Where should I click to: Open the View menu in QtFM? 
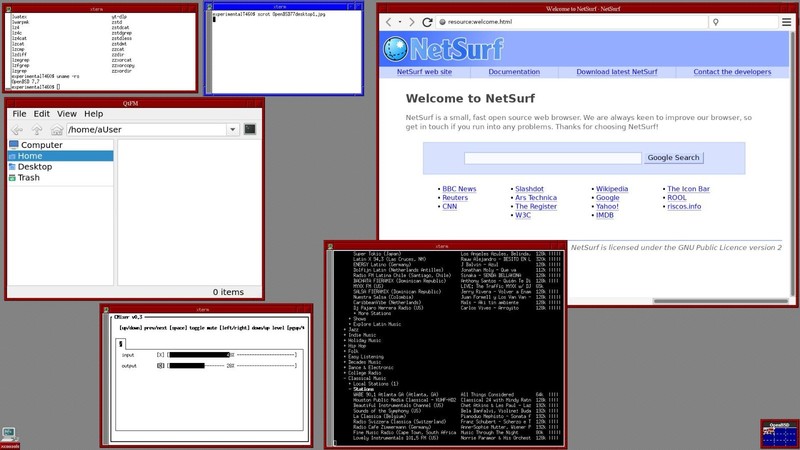pyautogui.click(x=66, y=114)
